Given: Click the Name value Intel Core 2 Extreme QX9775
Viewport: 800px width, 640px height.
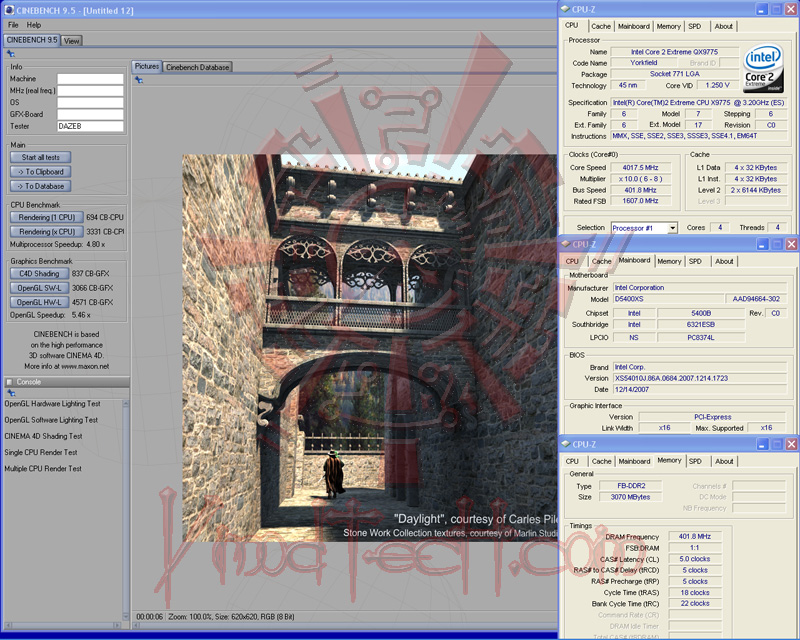Looking at the screenshot, I should coord(674,52).
